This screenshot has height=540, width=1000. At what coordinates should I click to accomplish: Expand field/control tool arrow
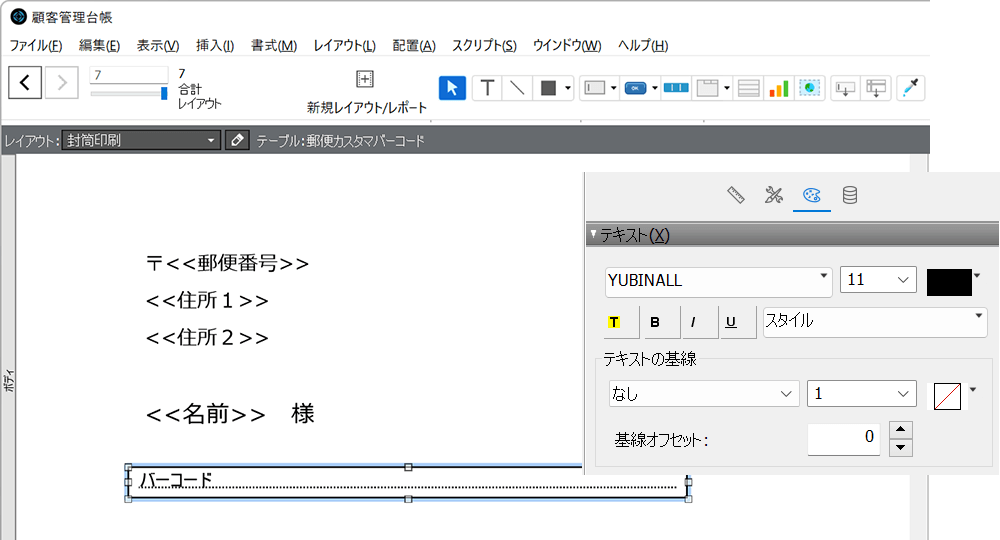[614, 88]
